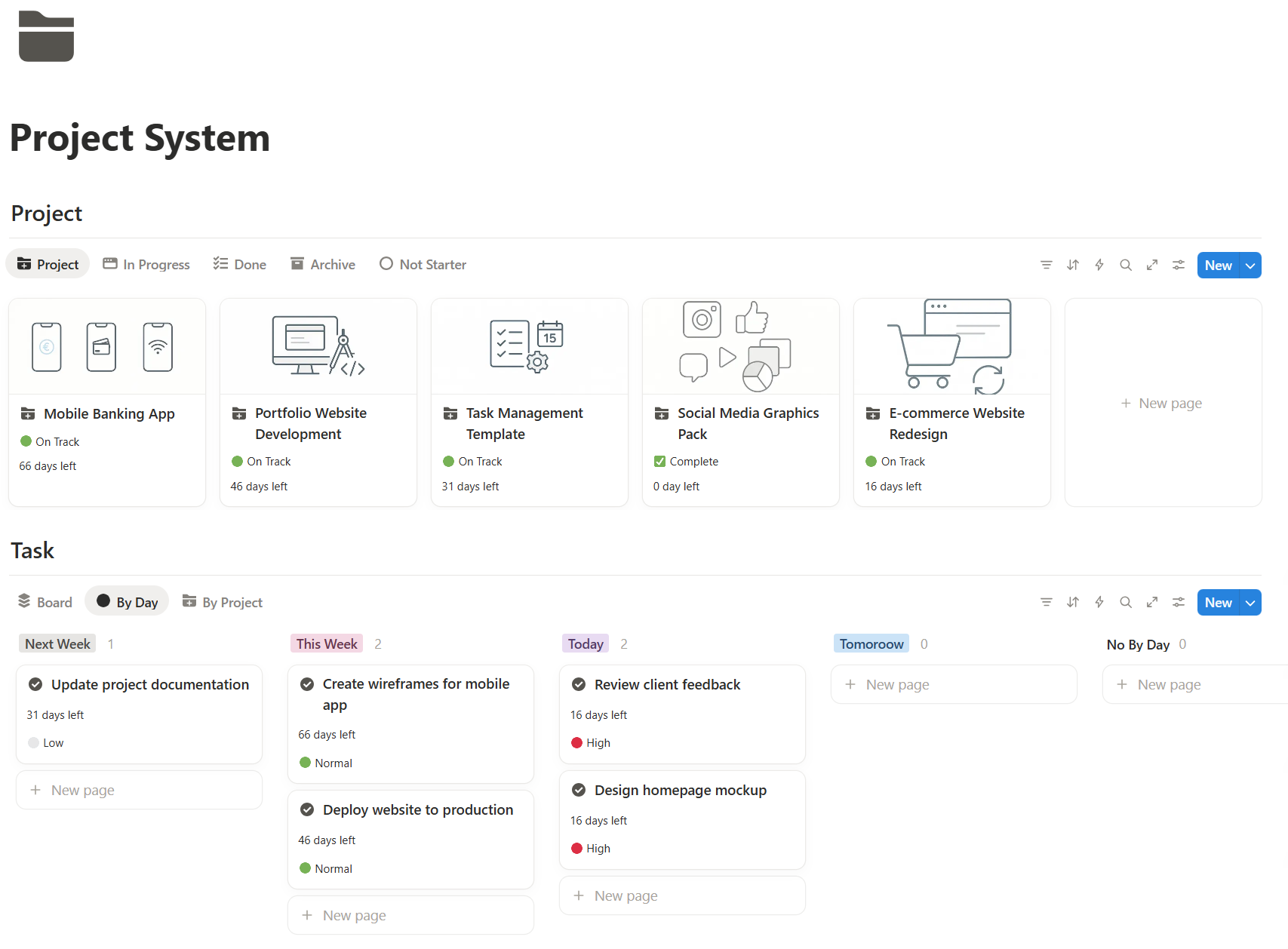Toggle check circle on Review client feedback
Screen dimensions: 1288x949
click(579, 684)
